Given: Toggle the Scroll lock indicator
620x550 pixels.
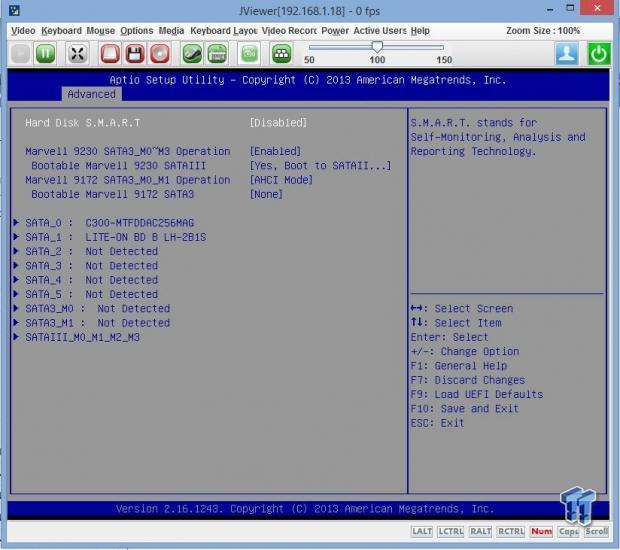Looking at the screenshot, I should (596, 531).
